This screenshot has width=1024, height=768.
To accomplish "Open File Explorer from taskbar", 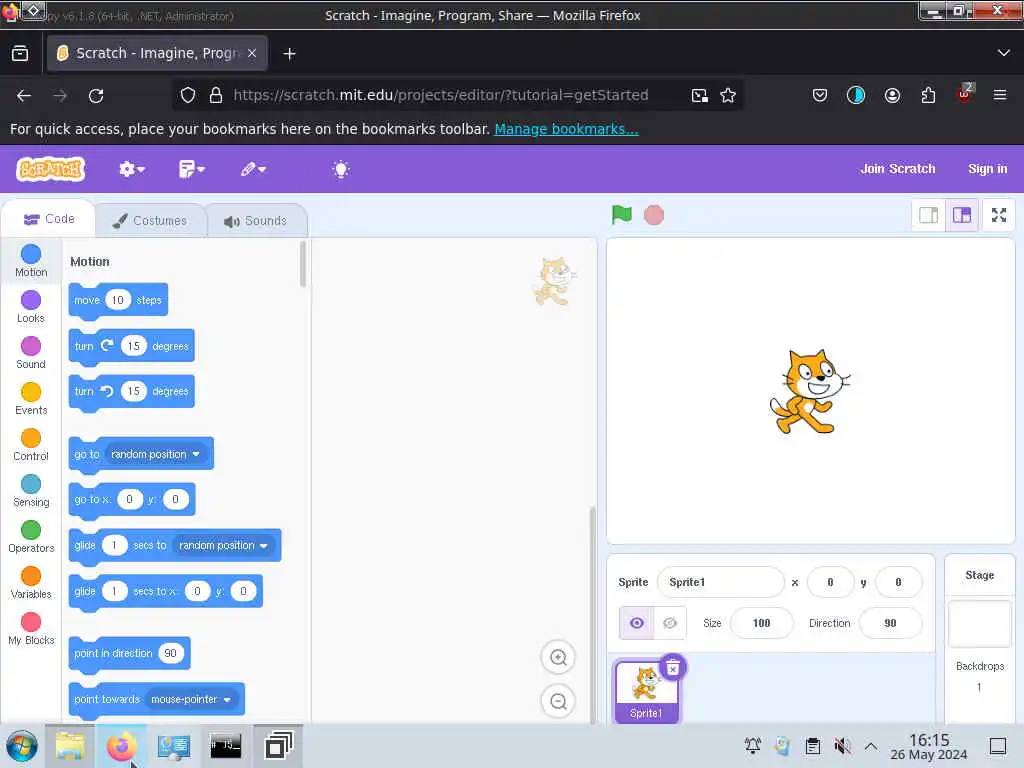I will tap(70, 746).
